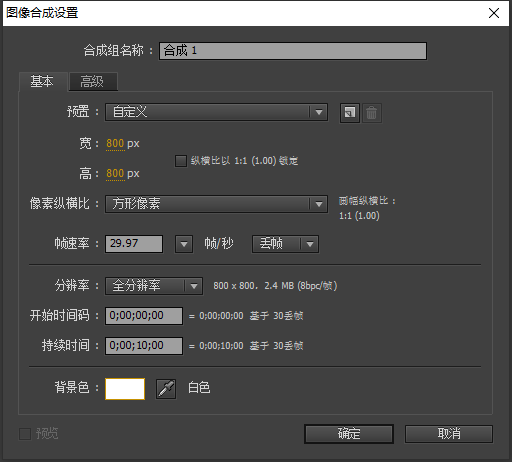This screenshot has width=512, height=462.
Task: Click the height value 800
Action: coord(115,174)
